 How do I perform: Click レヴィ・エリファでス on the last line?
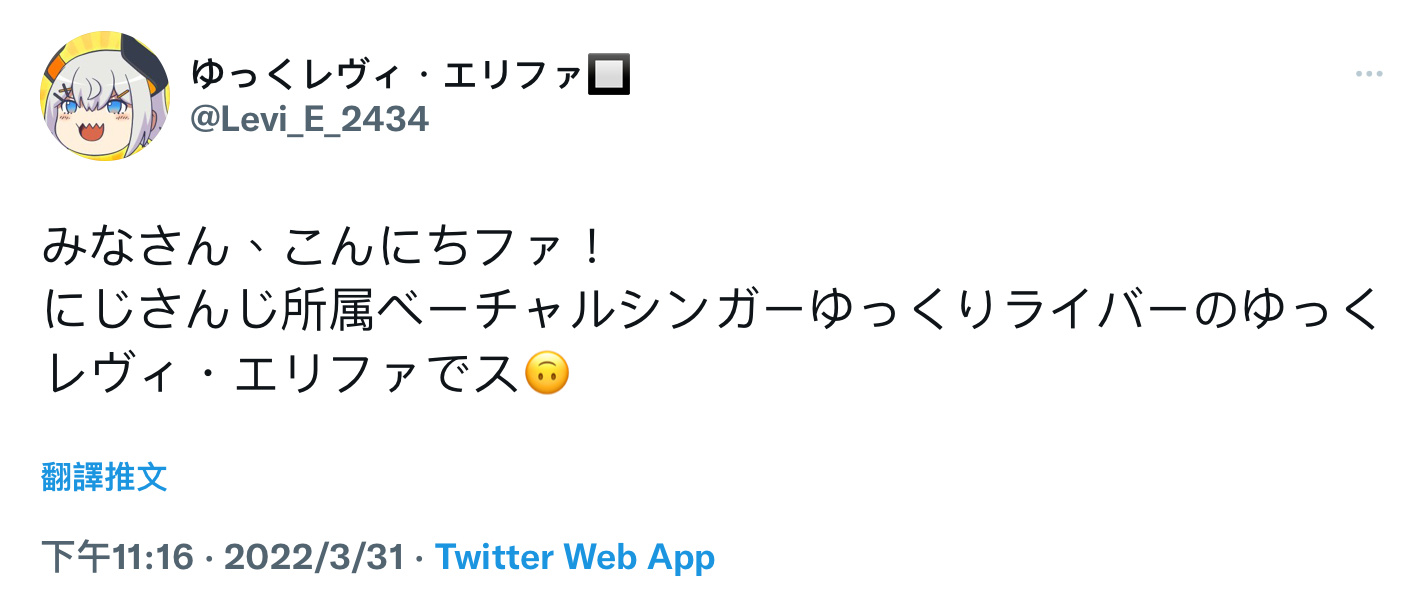pyautogui.click(x=281, y=374)
